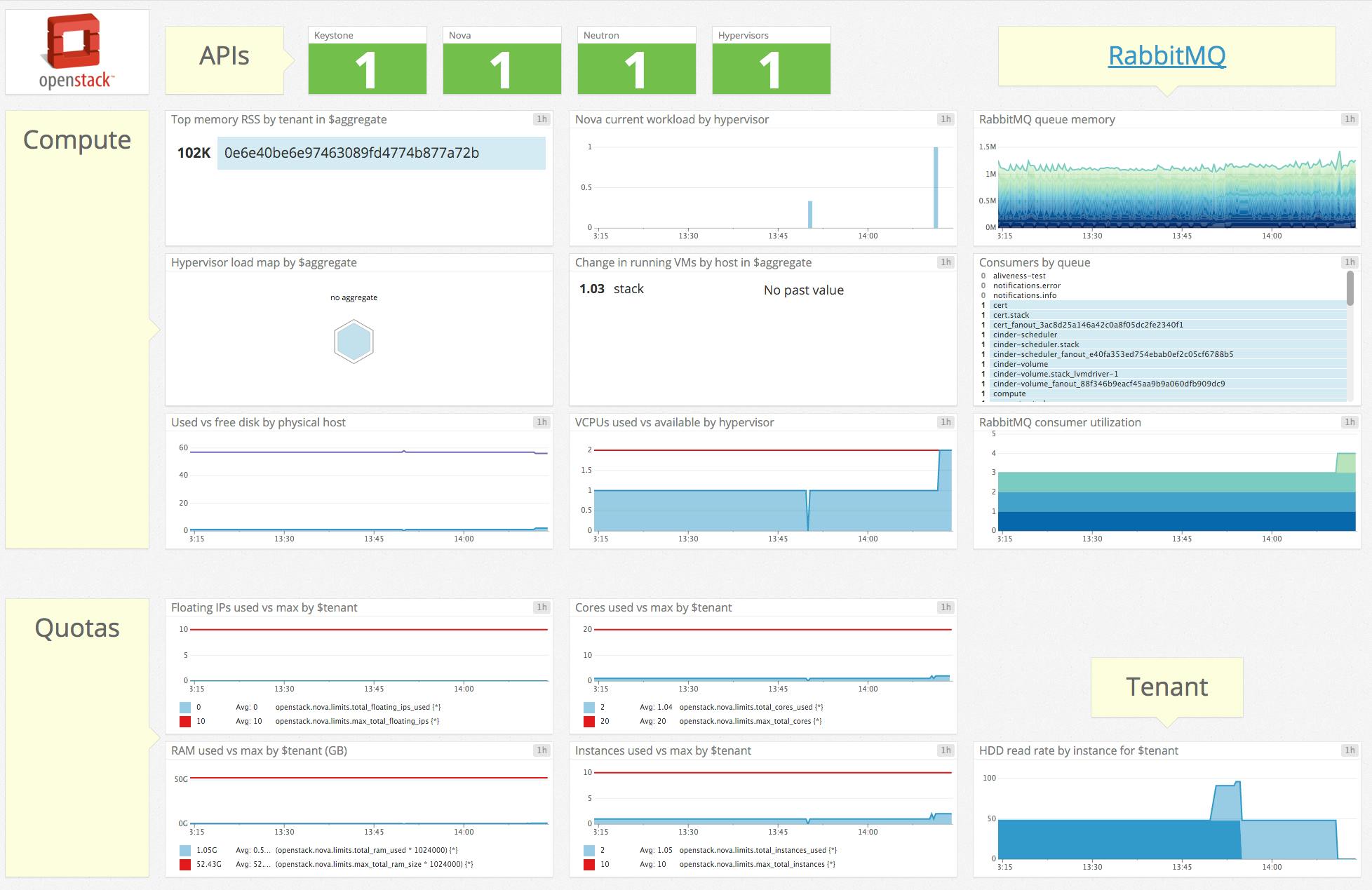The width and height of the screenshot is (1372, 890).
Task: Click the 1h badge on Nova current workload panel
Action: click(945, 119)
